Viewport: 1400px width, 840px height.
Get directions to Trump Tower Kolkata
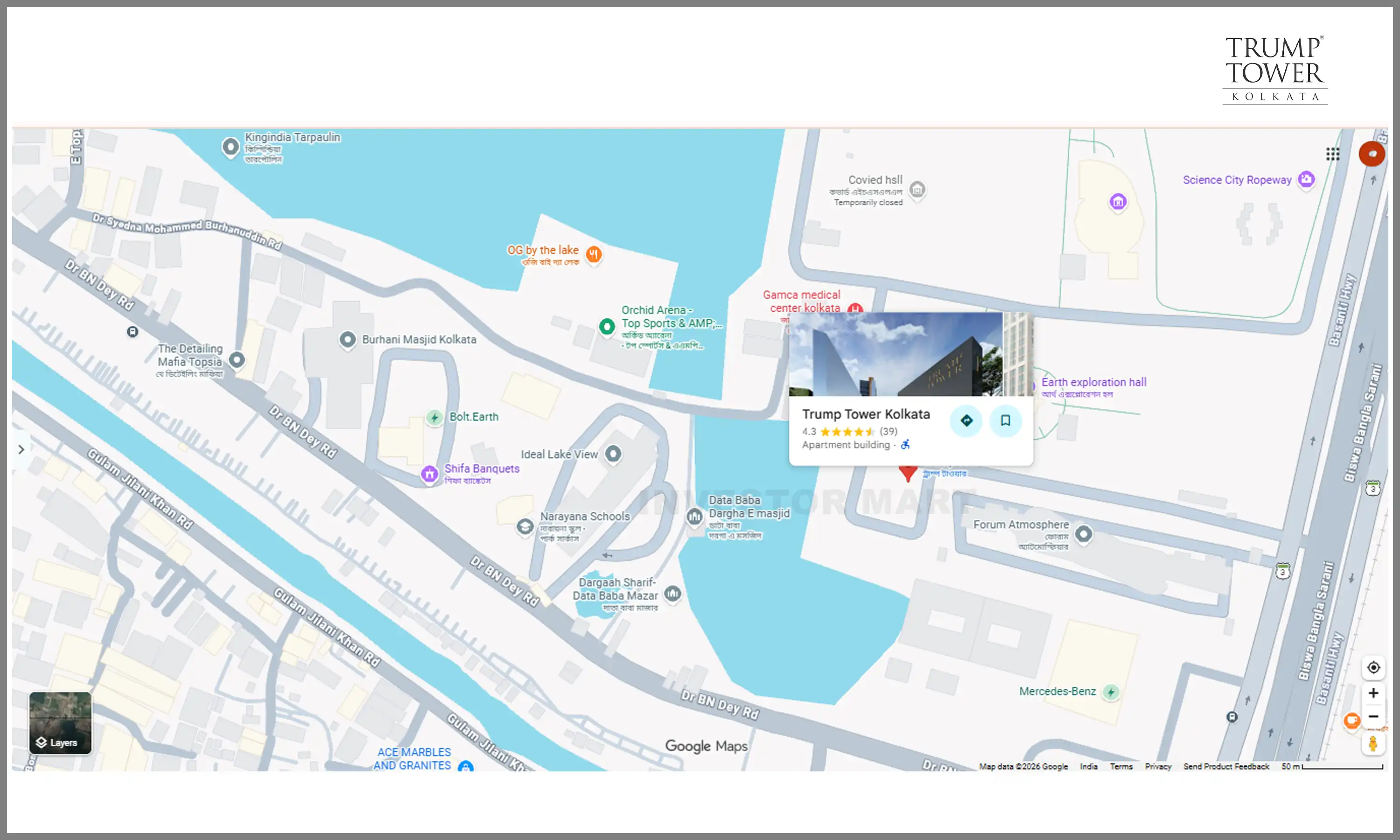(x=966, y=420)
